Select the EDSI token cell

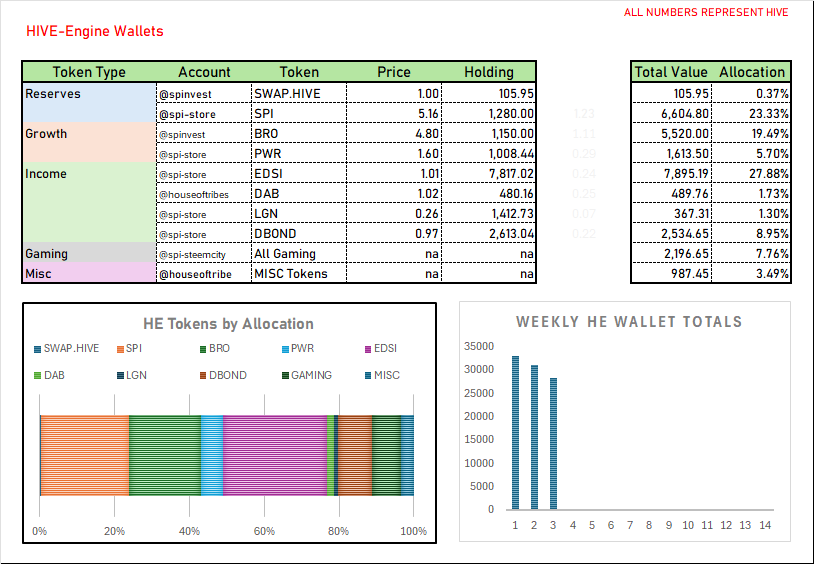tap(299, 173)
